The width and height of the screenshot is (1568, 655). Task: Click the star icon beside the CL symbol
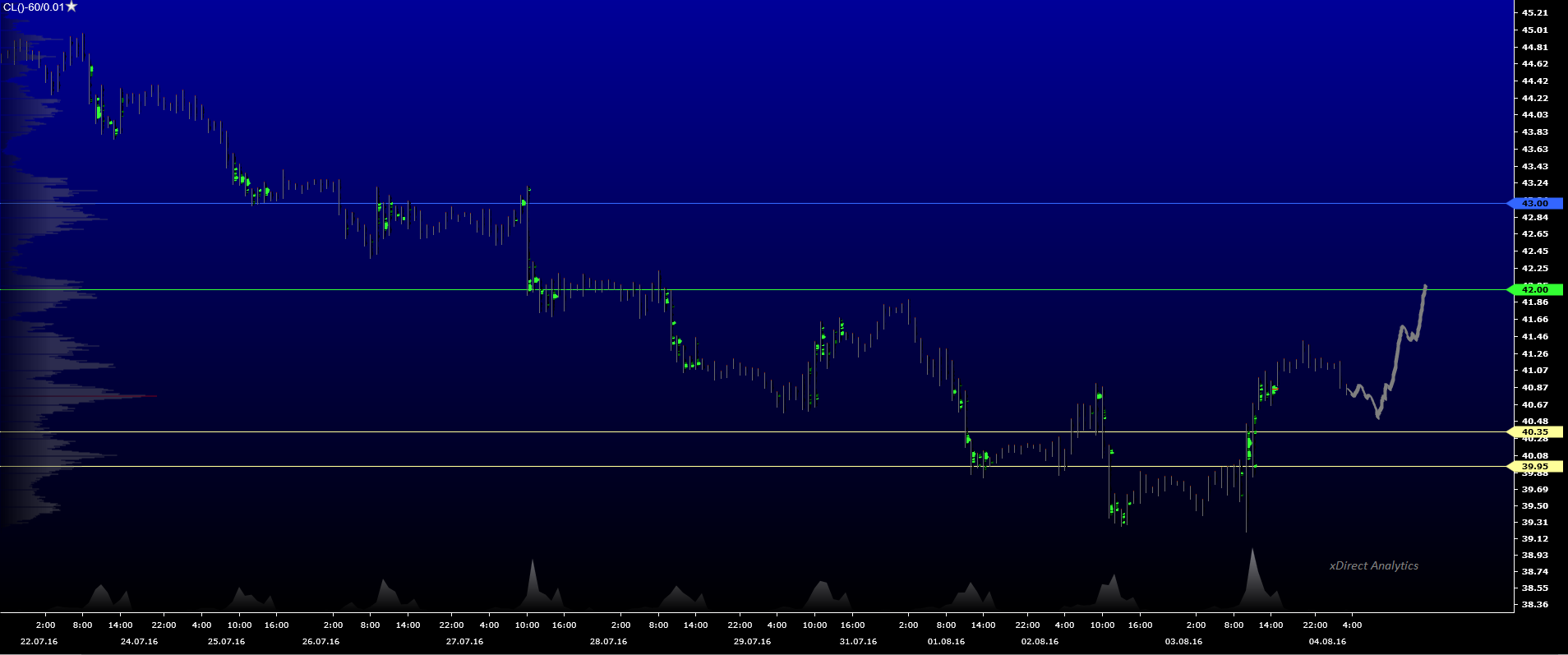(x=71, y=7)
